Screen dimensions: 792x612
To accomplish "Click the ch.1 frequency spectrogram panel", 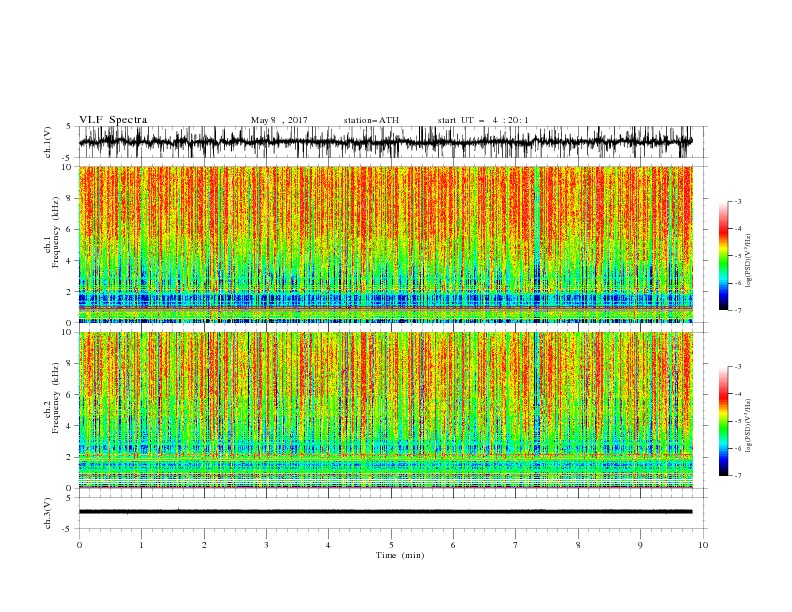I will click(385, 244).
